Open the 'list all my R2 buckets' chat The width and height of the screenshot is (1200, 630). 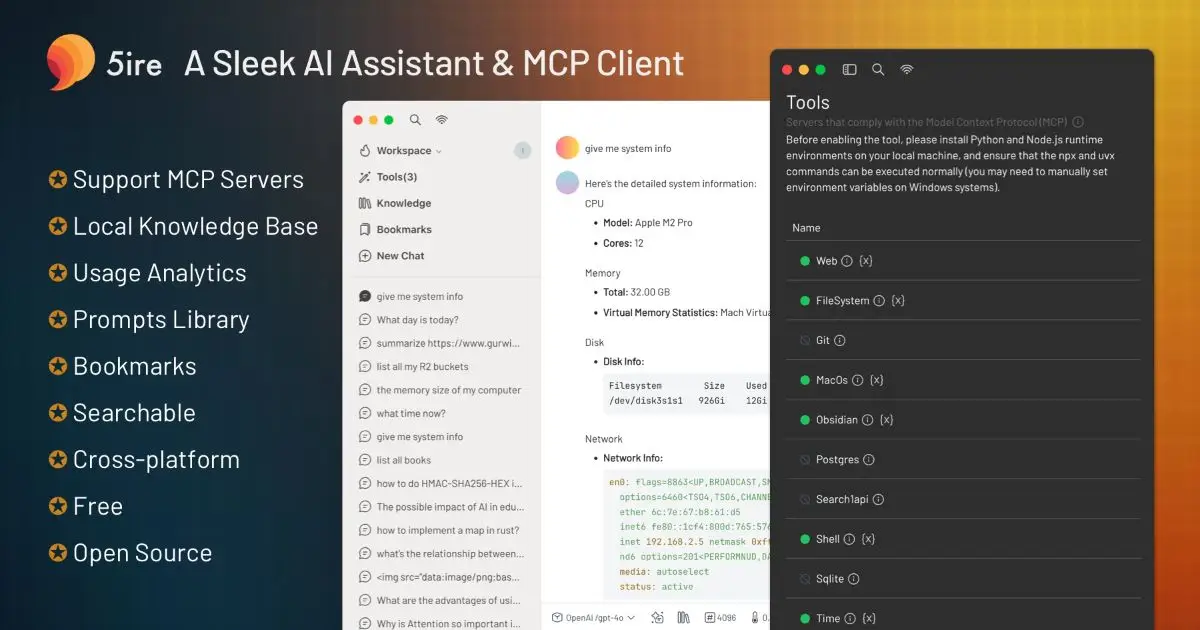[422, 367]
